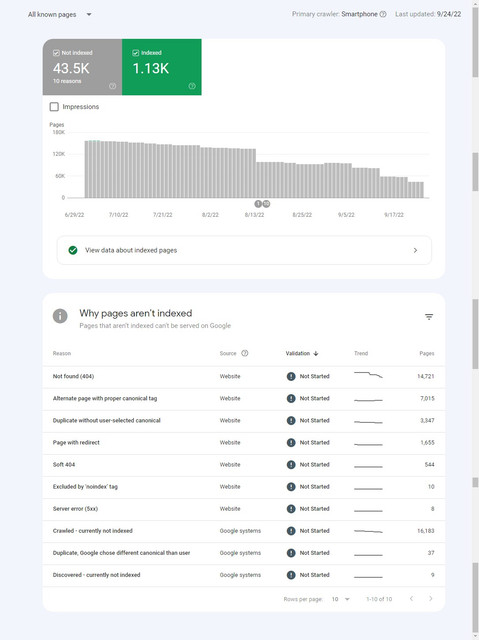
Task: Select the Indexed 1.13K card
Action: pos(162,67)
